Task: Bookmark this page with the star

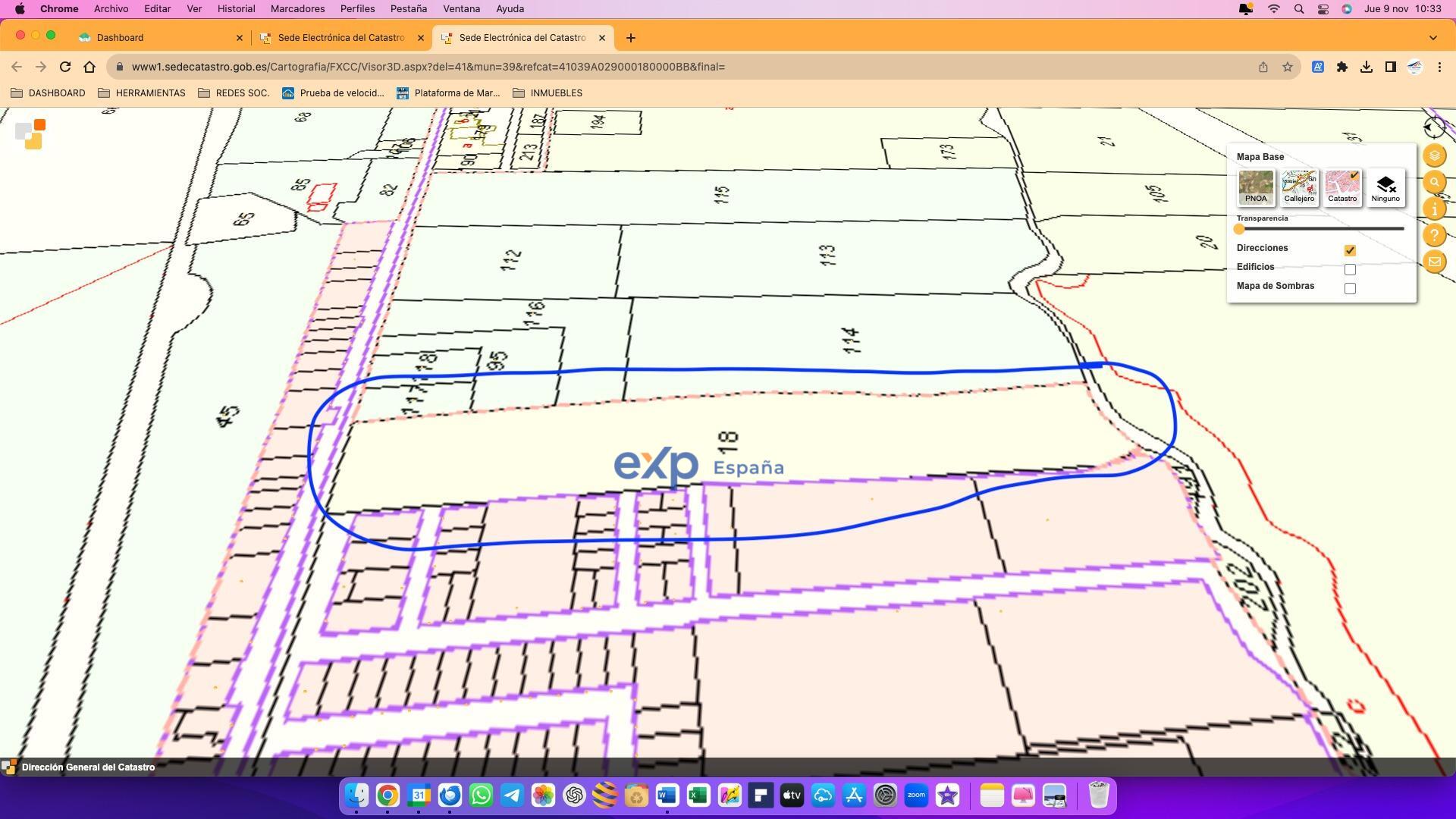Action: (1288, 67)
